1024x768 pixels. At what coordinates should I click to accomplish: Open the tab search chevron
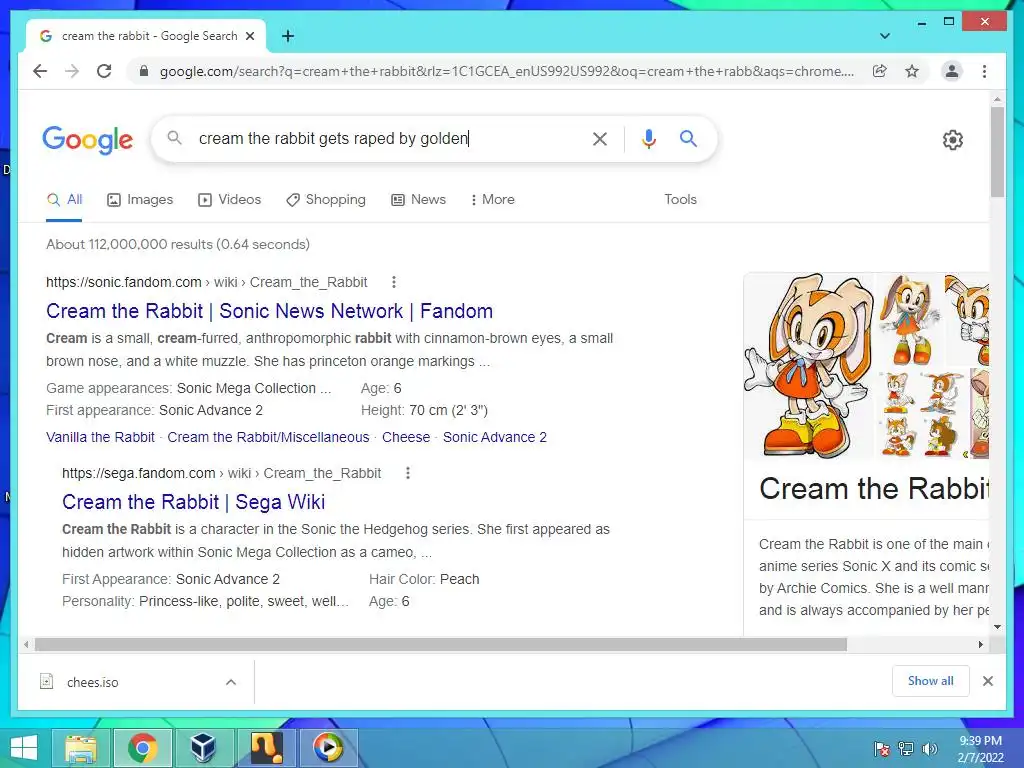(885, 36)
